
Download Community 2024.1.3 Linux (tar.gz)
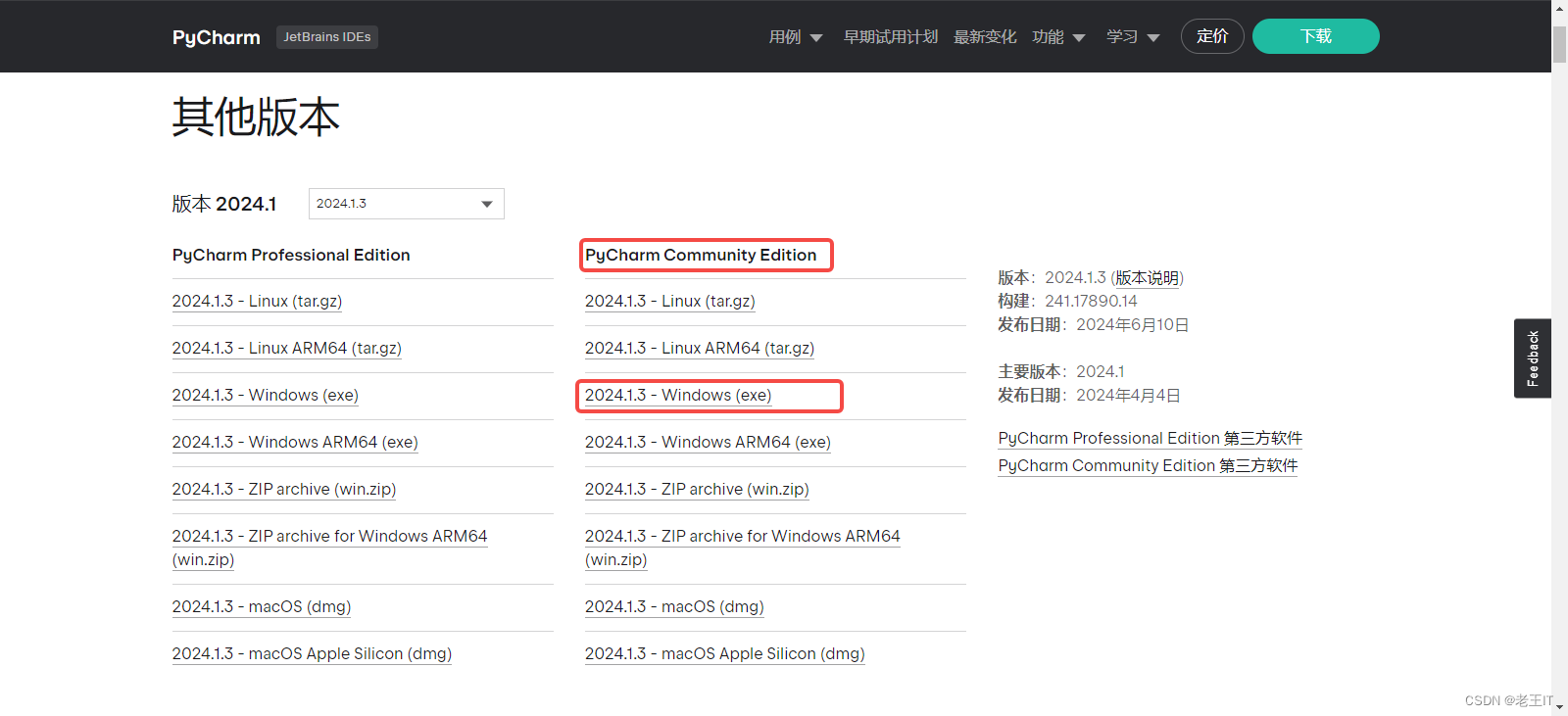670,302
